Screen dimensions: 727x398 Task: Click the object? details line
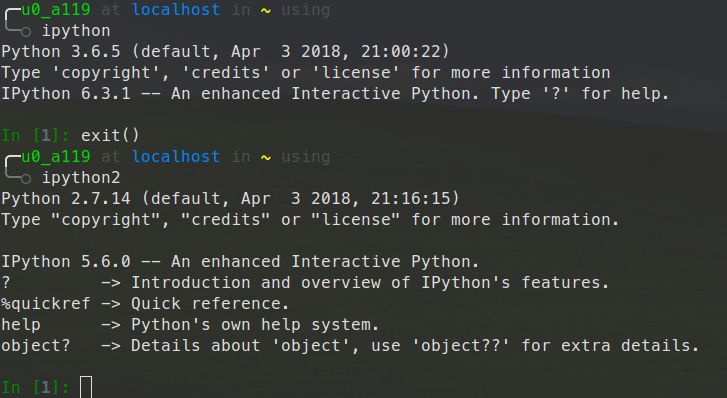[350, 346]
